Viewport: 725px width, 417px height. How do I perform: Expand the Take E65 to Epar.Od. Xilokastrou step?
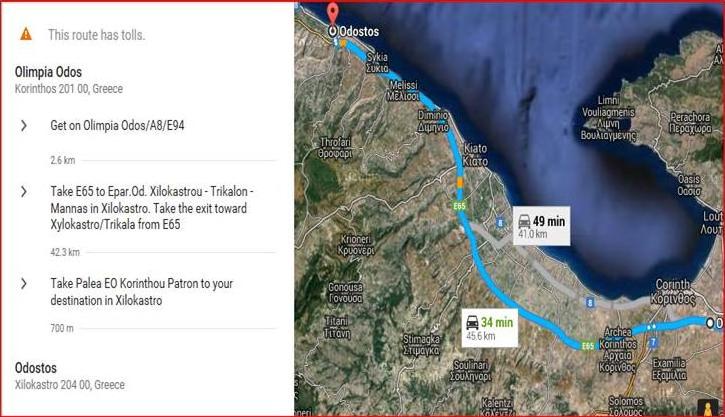pos(24,191)
